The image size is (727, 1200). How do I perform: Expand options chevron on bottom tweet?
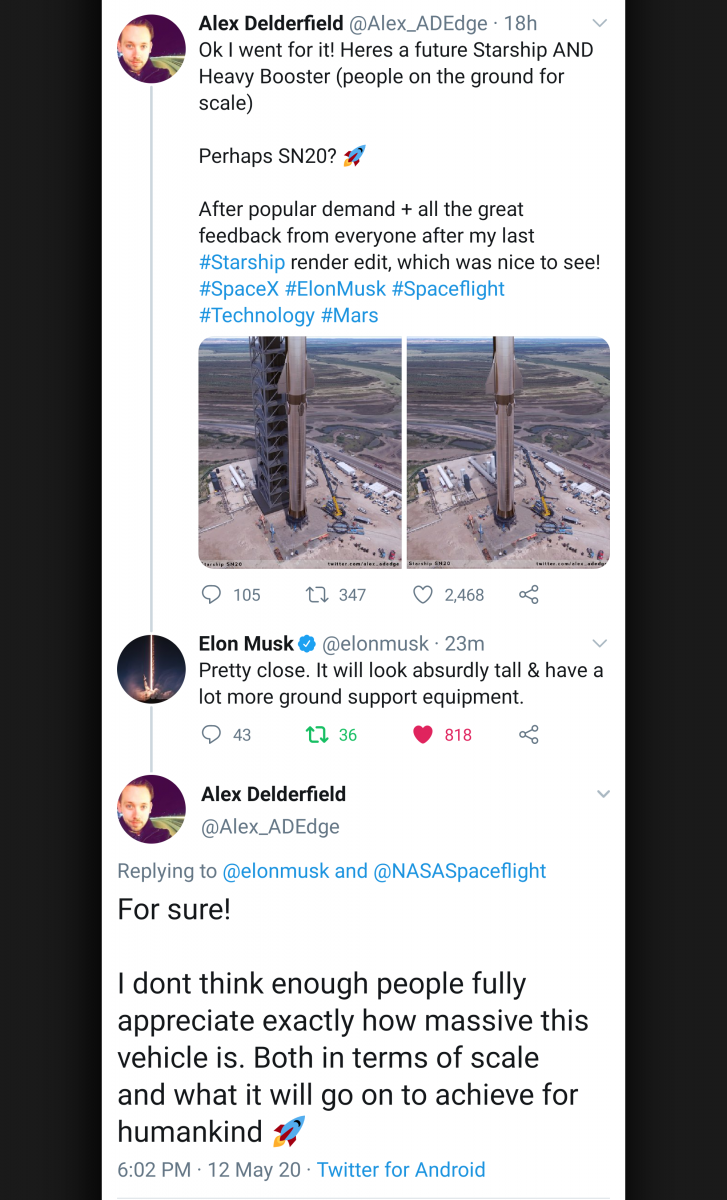click(603, 794)
